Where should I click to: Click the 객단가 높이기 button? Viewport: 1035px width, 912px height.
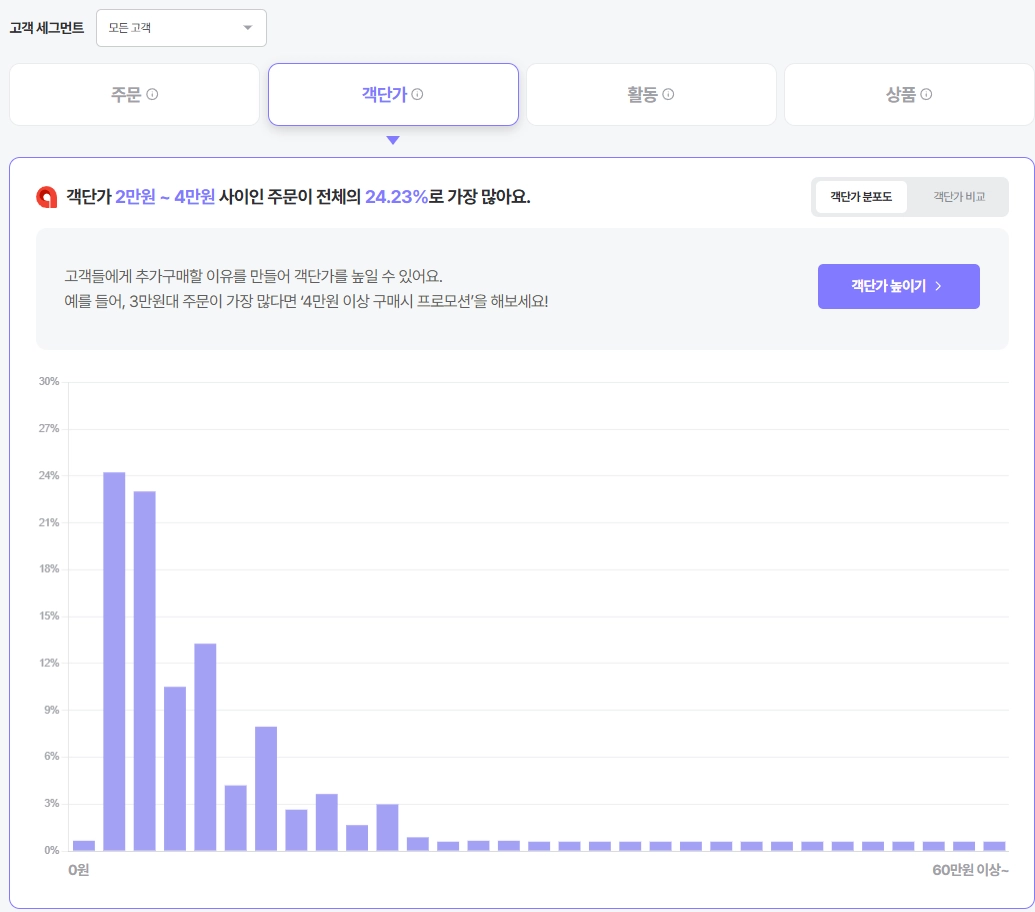(898, 286)
